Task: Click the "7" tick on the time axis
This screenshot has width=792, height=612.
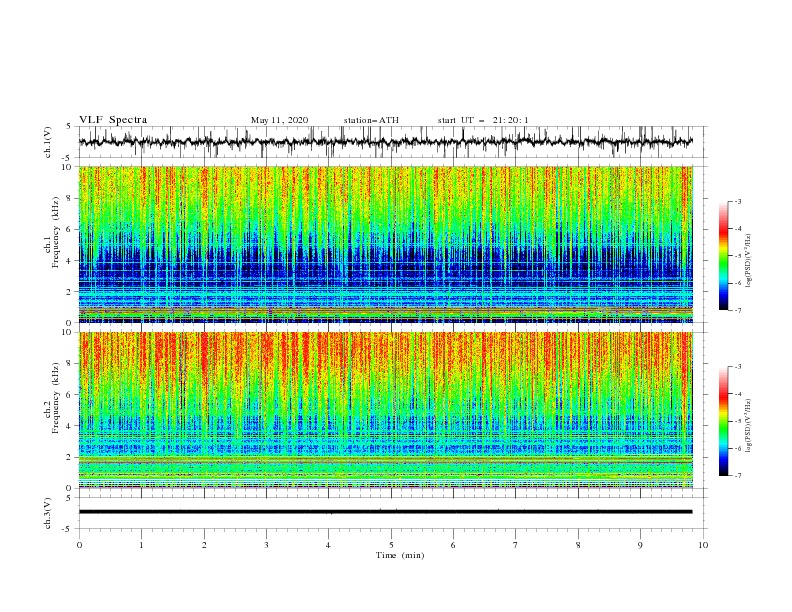Action: pos(516,545)
